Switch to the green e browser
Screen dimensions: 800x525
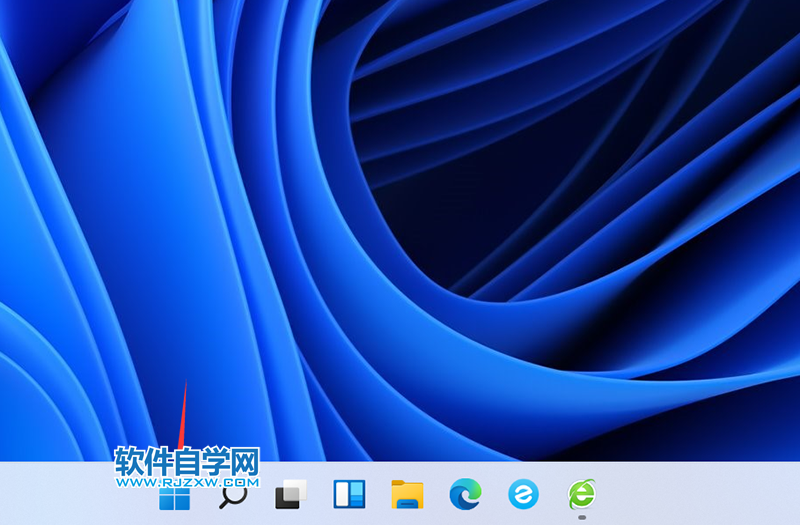click(x=581, y=493)
